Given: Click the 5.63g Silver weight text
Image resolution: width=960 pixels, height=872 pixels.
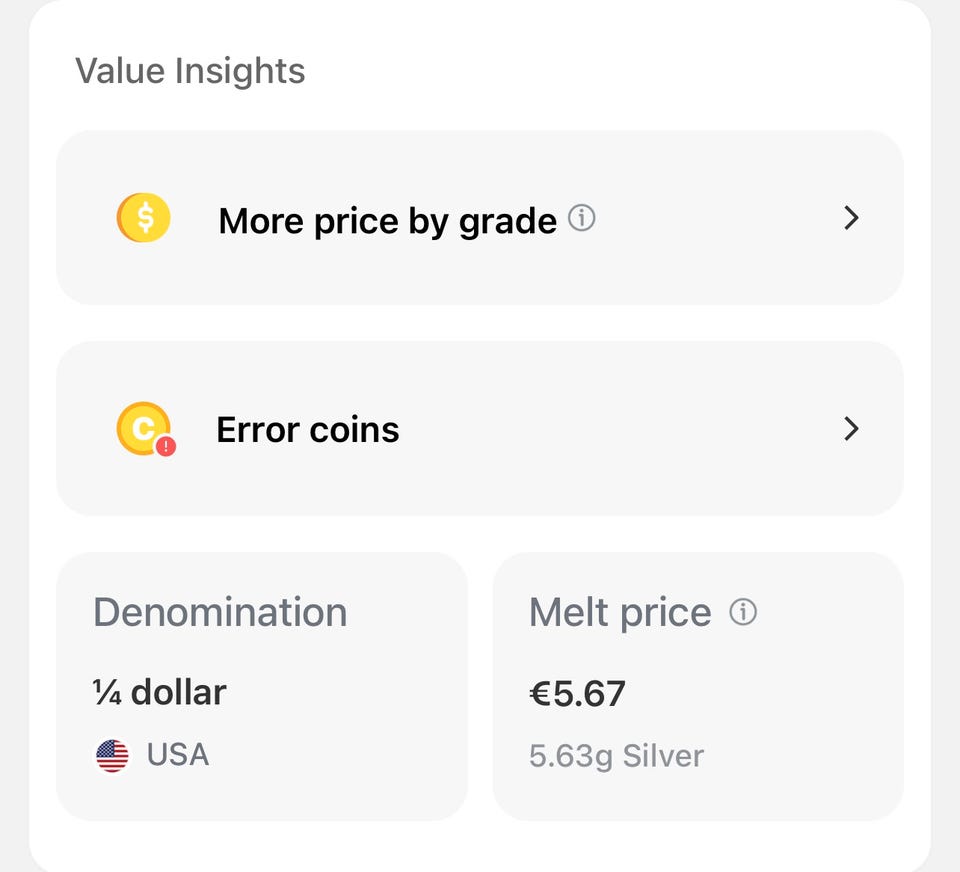Looking at the screenshot, I should pyautogui.click(x=616, y=755).
